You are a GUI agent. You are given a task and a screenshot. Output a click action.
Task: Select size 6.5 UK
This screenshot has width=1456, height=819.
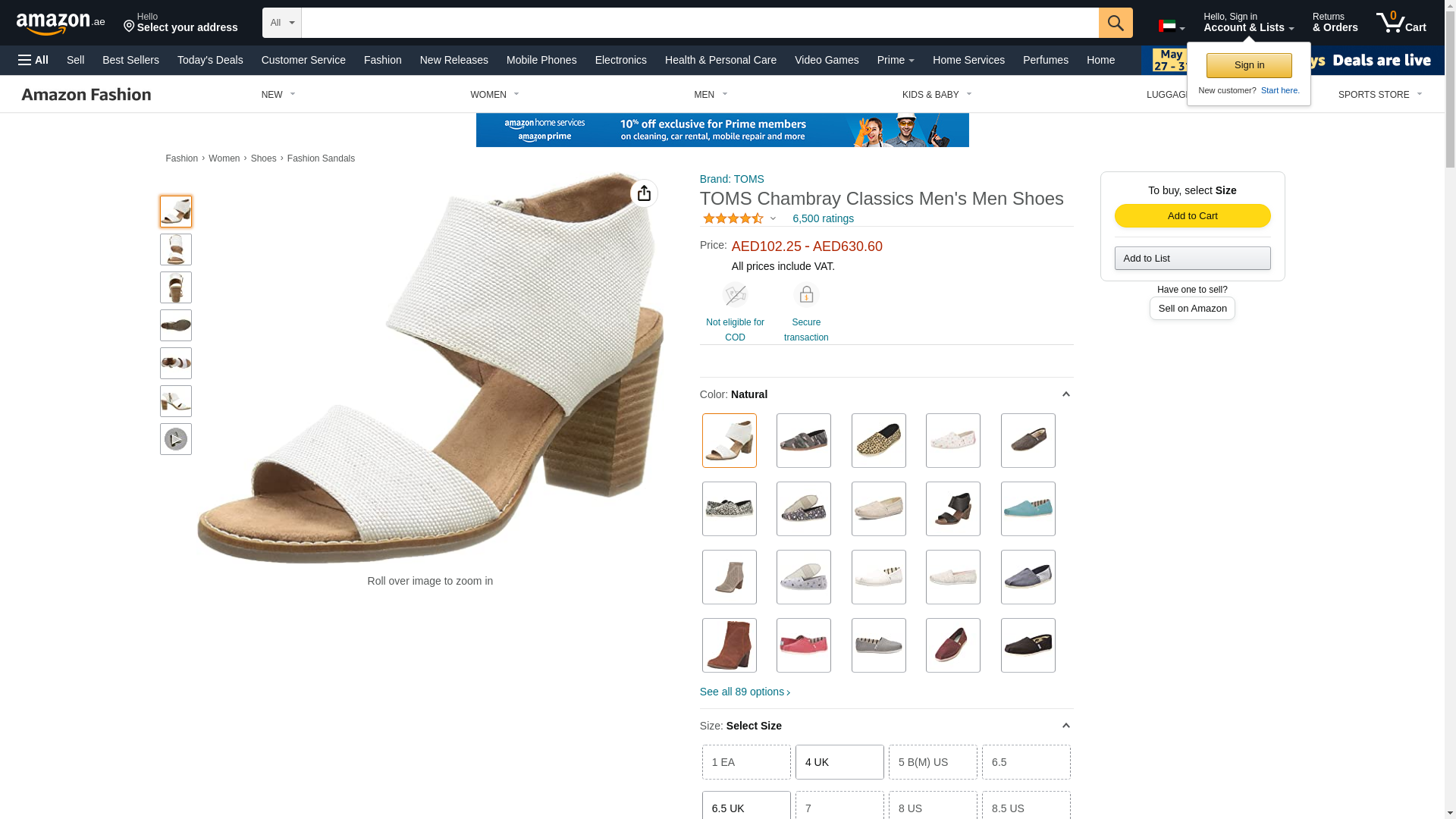click(x=746, y=807)
